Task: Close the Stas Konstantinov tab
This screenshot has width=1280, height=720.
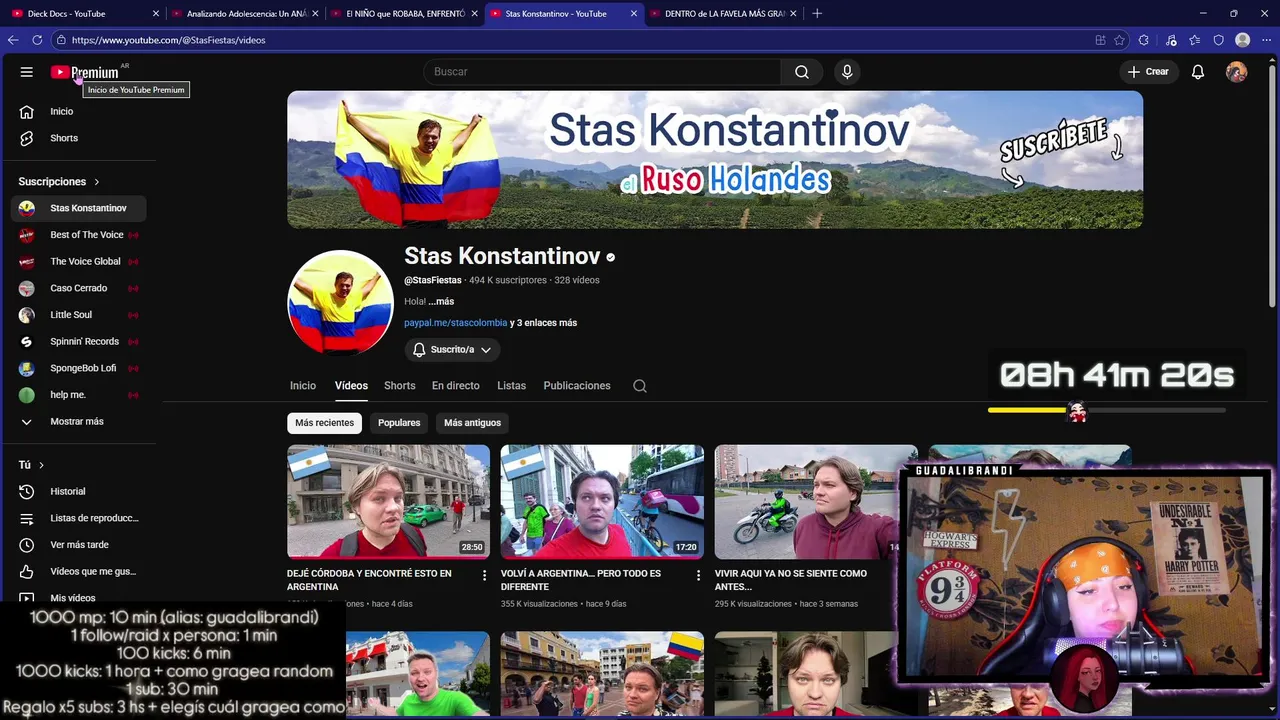Action: pyautogui.click(x=634, y=14)
